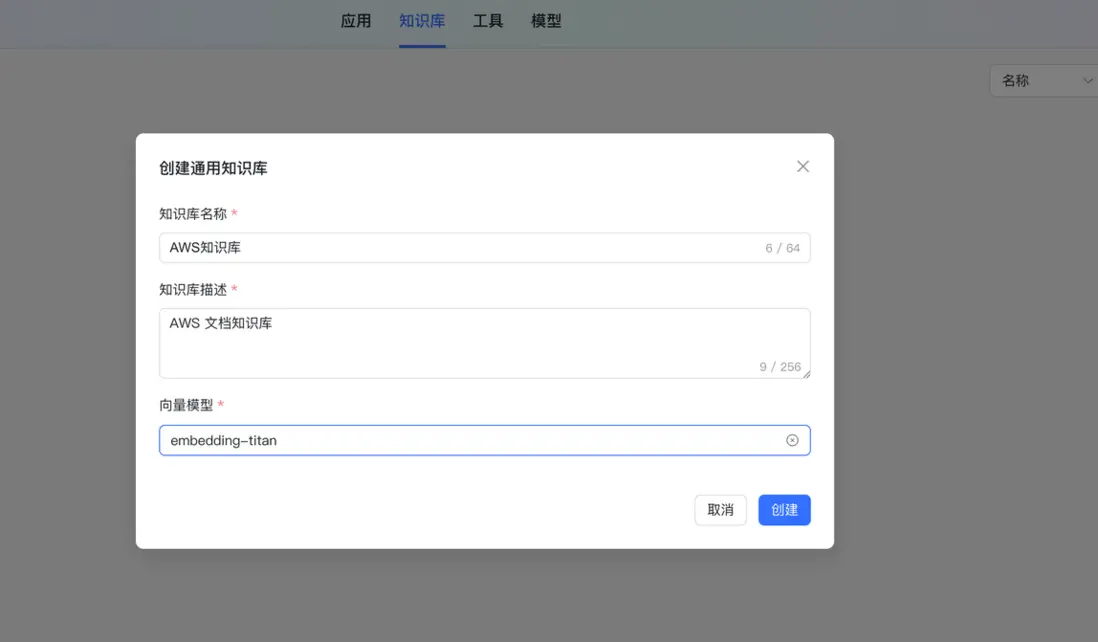
Task: Switch to the 应用 tab
Action: click(356, 21)
